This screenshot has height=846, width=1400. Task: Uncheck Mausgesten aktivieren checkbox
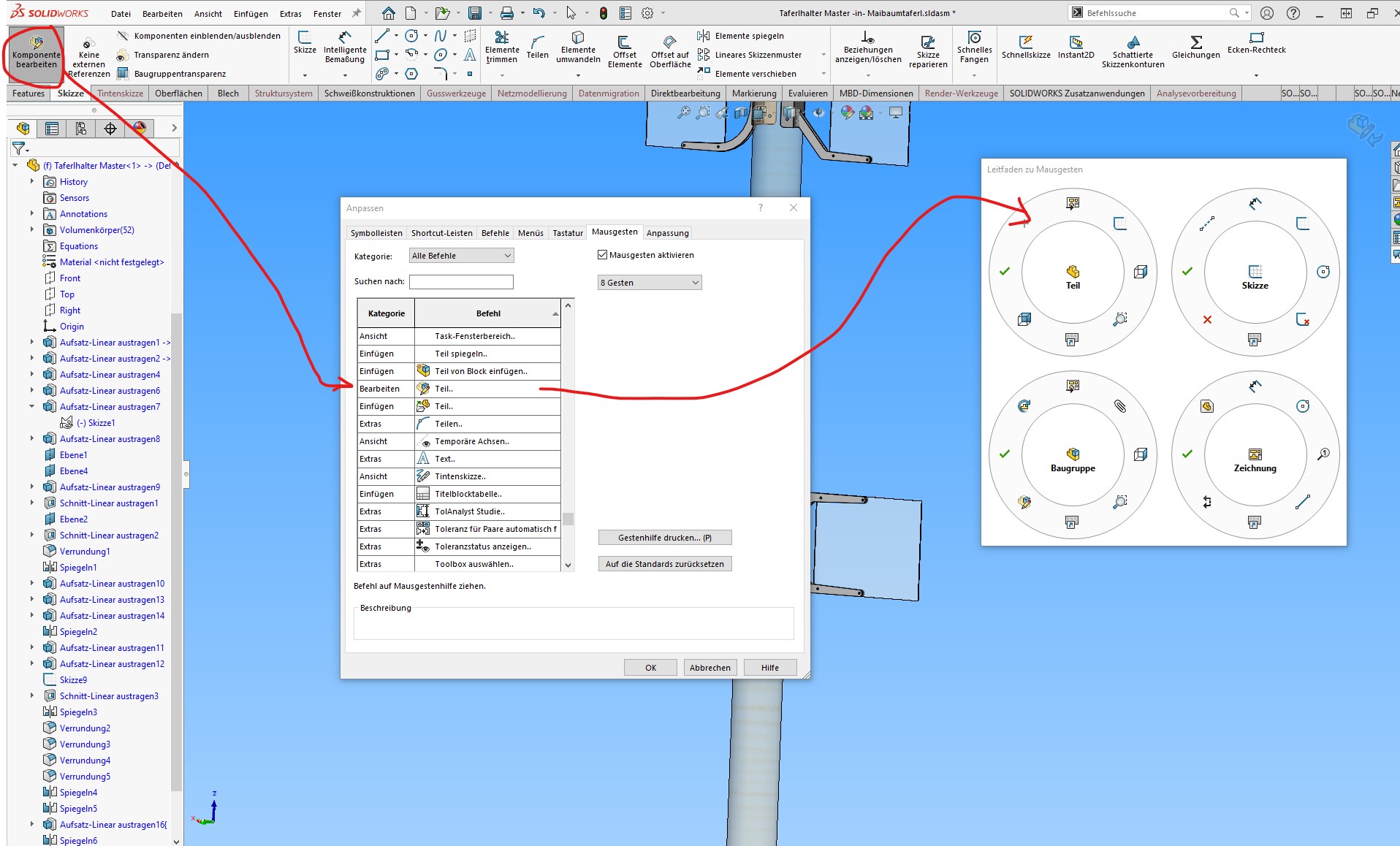603,255
